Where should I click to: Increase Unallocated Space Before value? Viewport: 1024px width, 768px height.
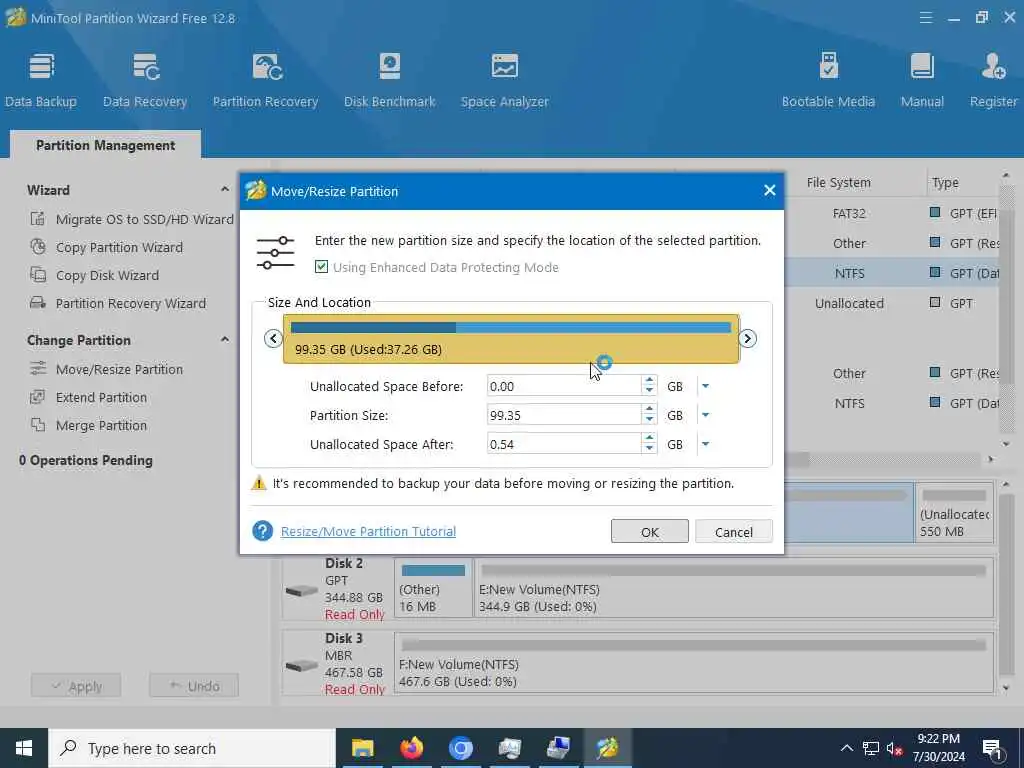pos(649,381)
